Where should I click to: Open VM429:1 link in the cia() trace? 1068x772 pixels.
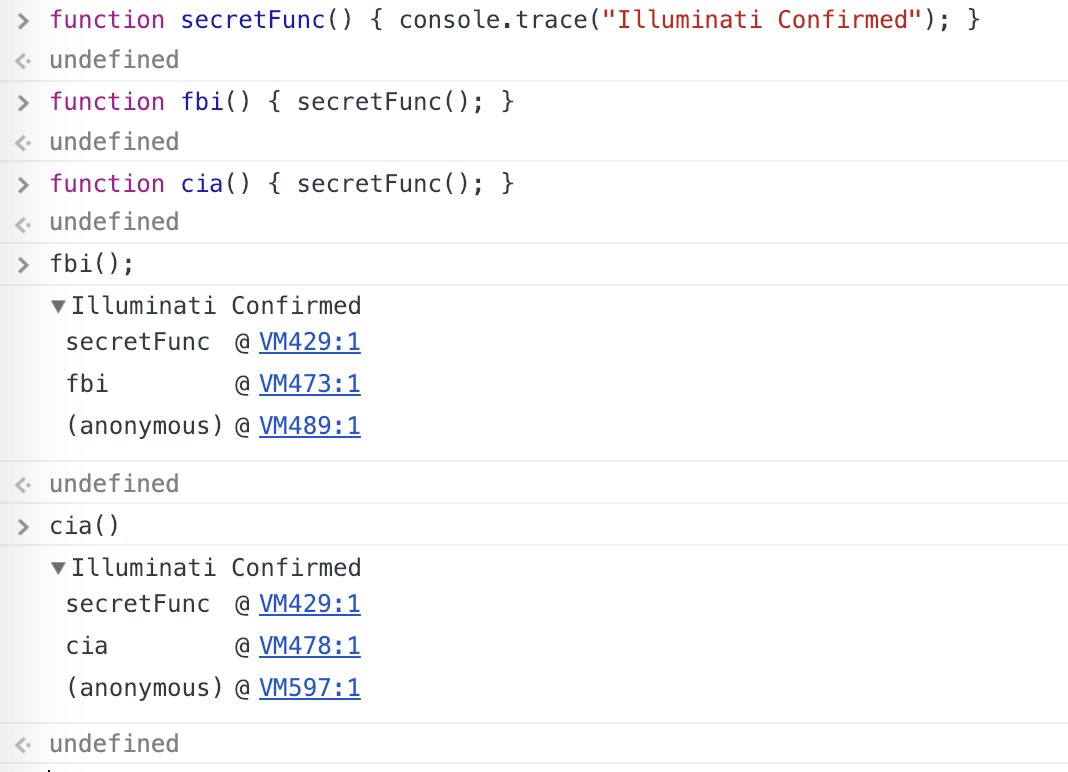pyautogui.click(x=309, y=604)
